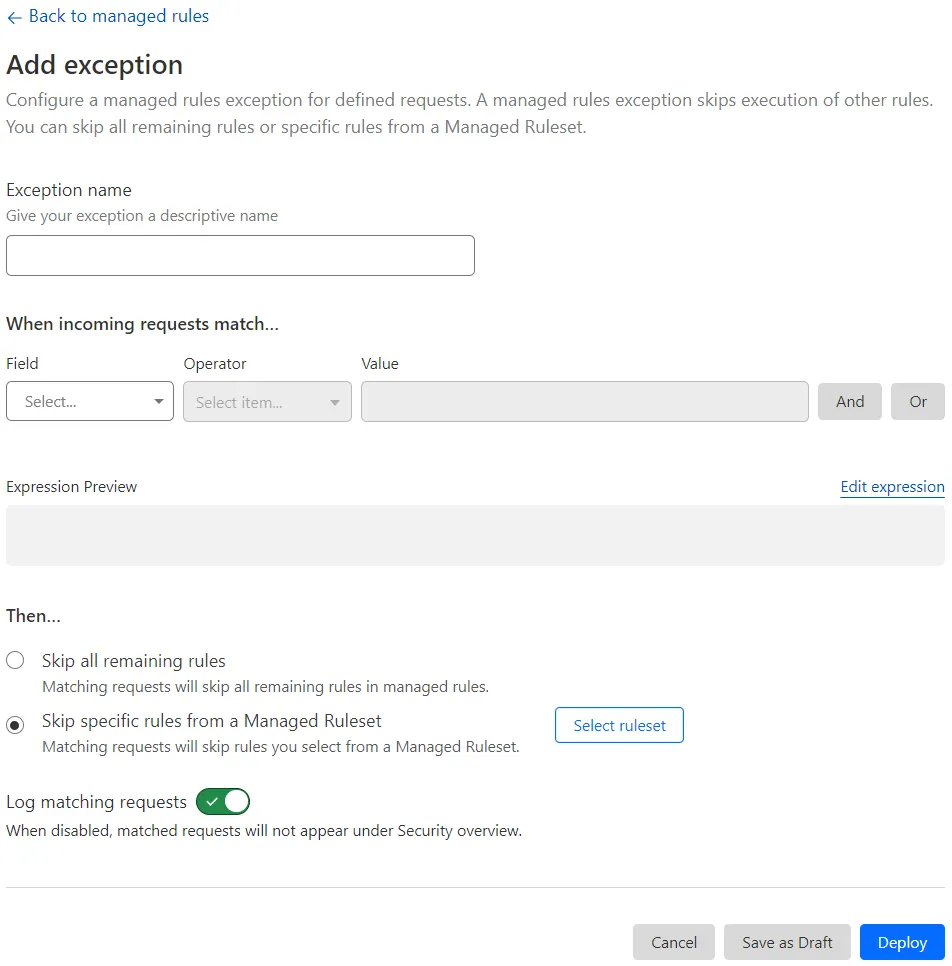The width and height of the screenshot is (952, 966).
Task: Click the Deploy button
Action: (901, 941)
